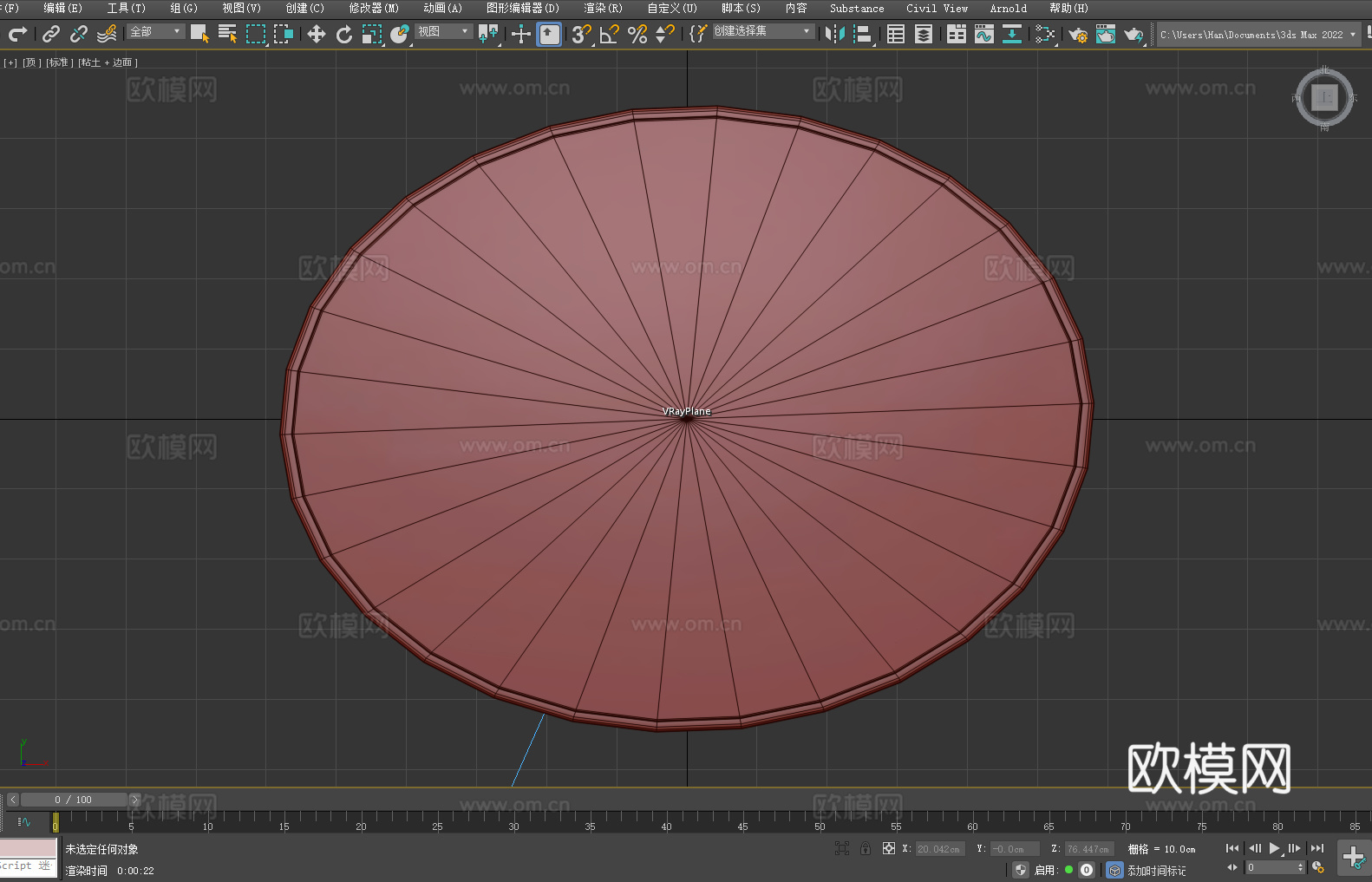
Task: Click the time slider 0 / 100 handle
Action: (x=74, y=800)
